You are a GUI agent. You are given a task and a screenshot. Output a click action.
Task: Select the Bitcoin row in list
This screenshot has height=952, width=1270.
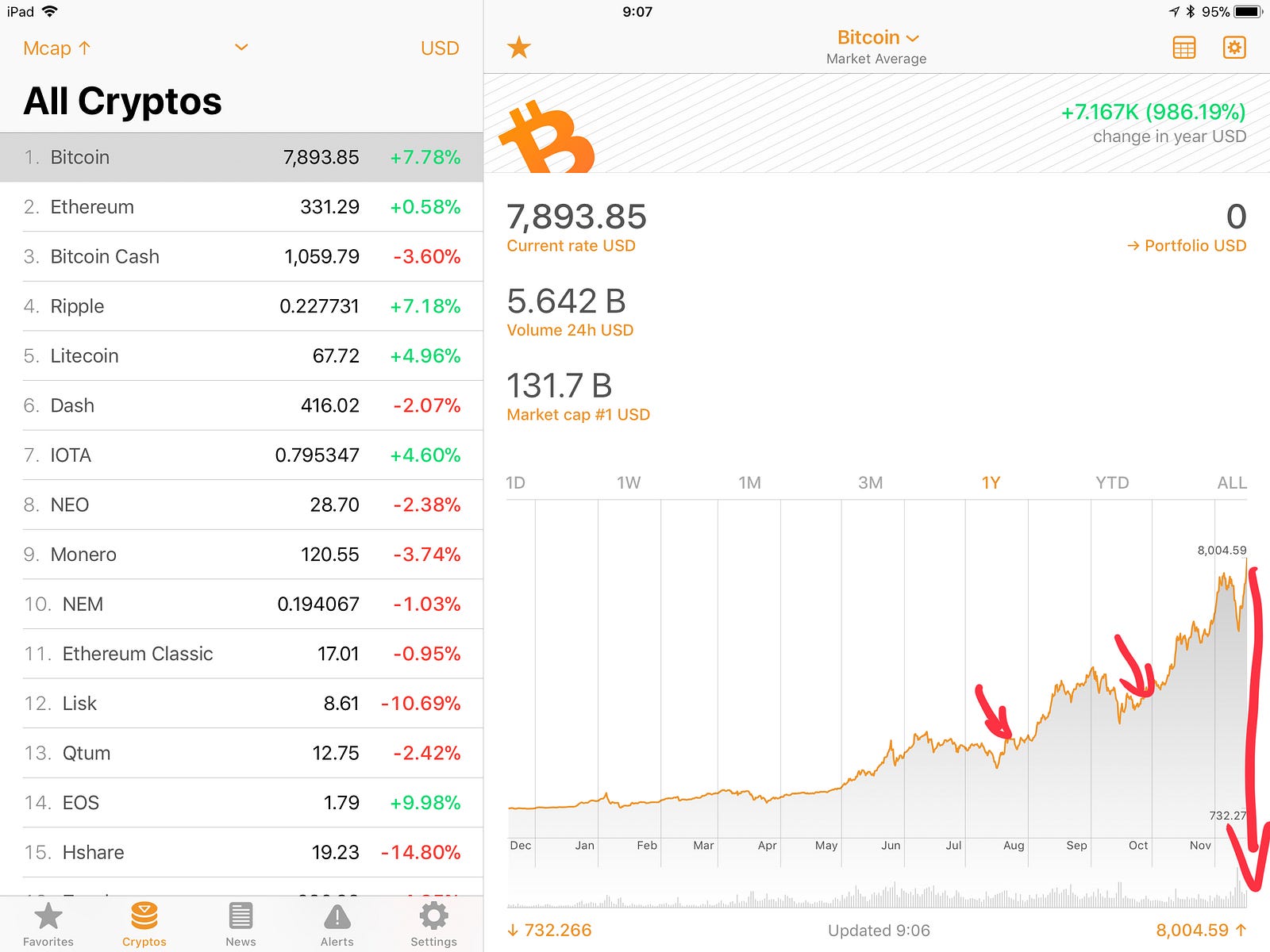coord(241,157)
